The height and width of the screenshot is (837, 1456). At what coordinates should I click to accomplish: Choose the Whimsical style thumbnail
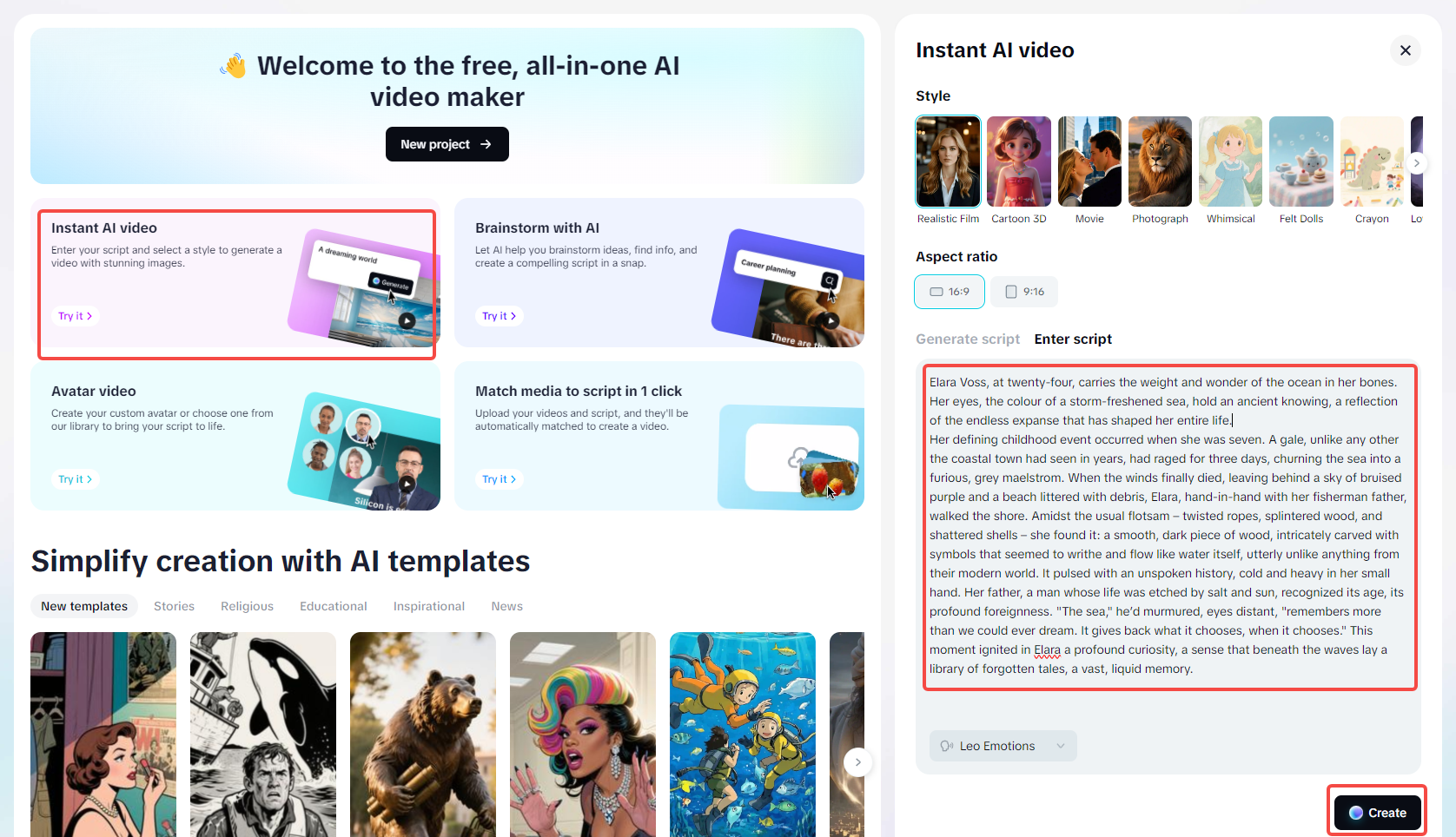[x=1230, y=161]
